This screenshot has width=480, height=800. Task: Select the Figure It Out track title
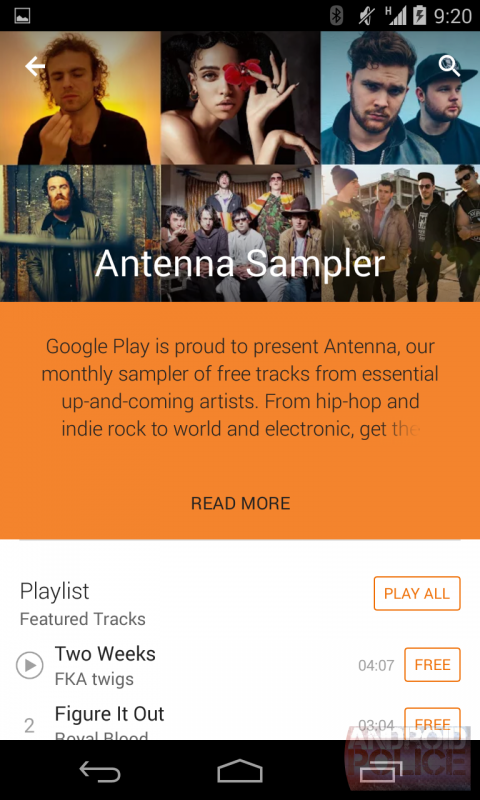(x=110, y=713)
